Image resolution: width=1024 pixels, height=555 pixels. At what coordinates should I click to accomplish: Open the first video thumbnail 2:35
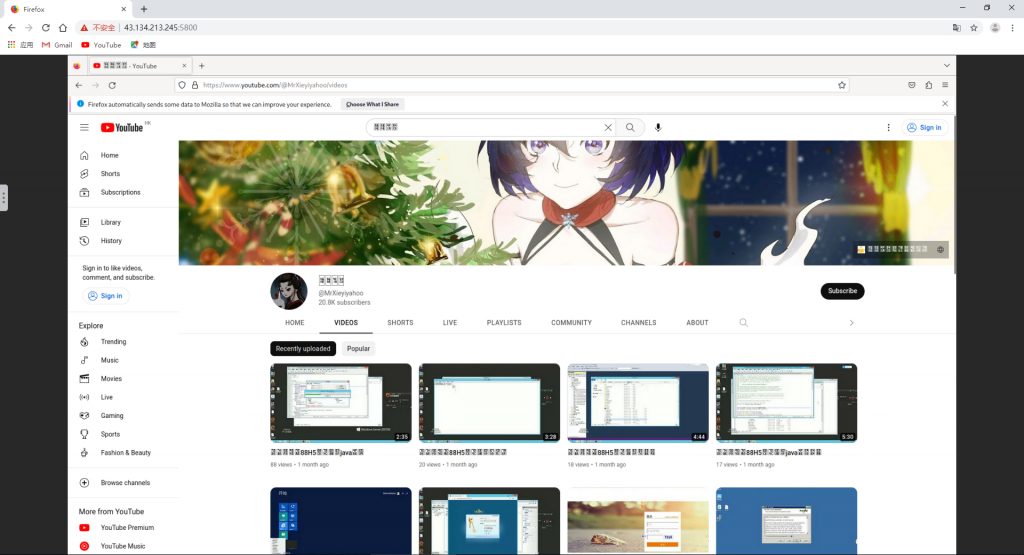pos(340,402)
